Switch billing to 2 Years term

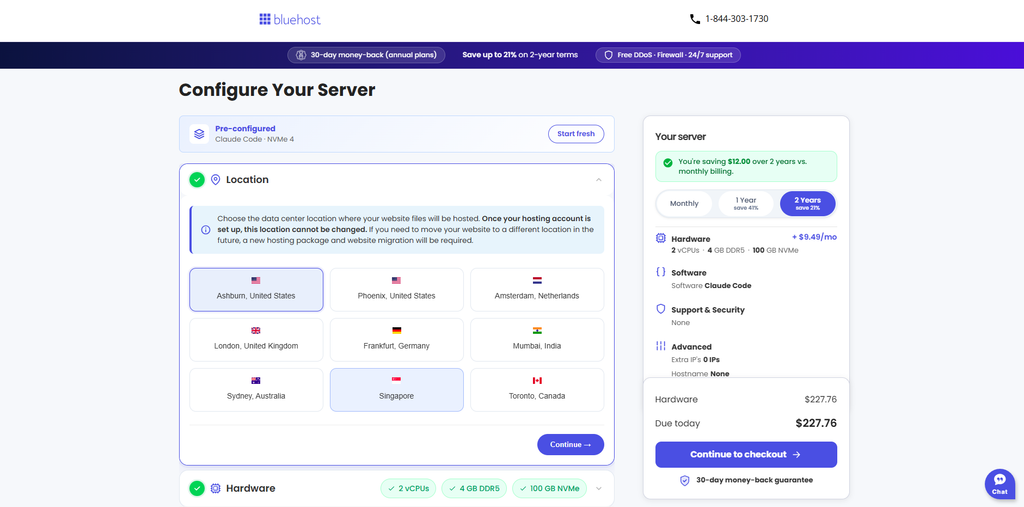pos(808,204)
